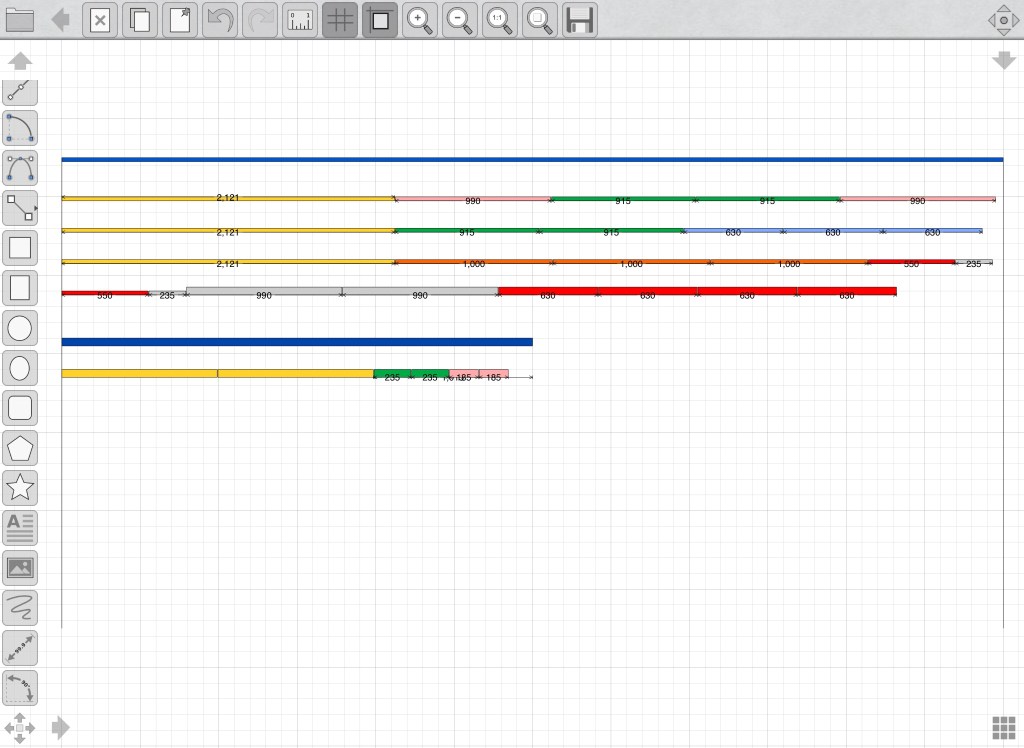Viewport: 1024px width, 748px height.
Task: Toggle the ruler display button
Action: click(300, 20)
